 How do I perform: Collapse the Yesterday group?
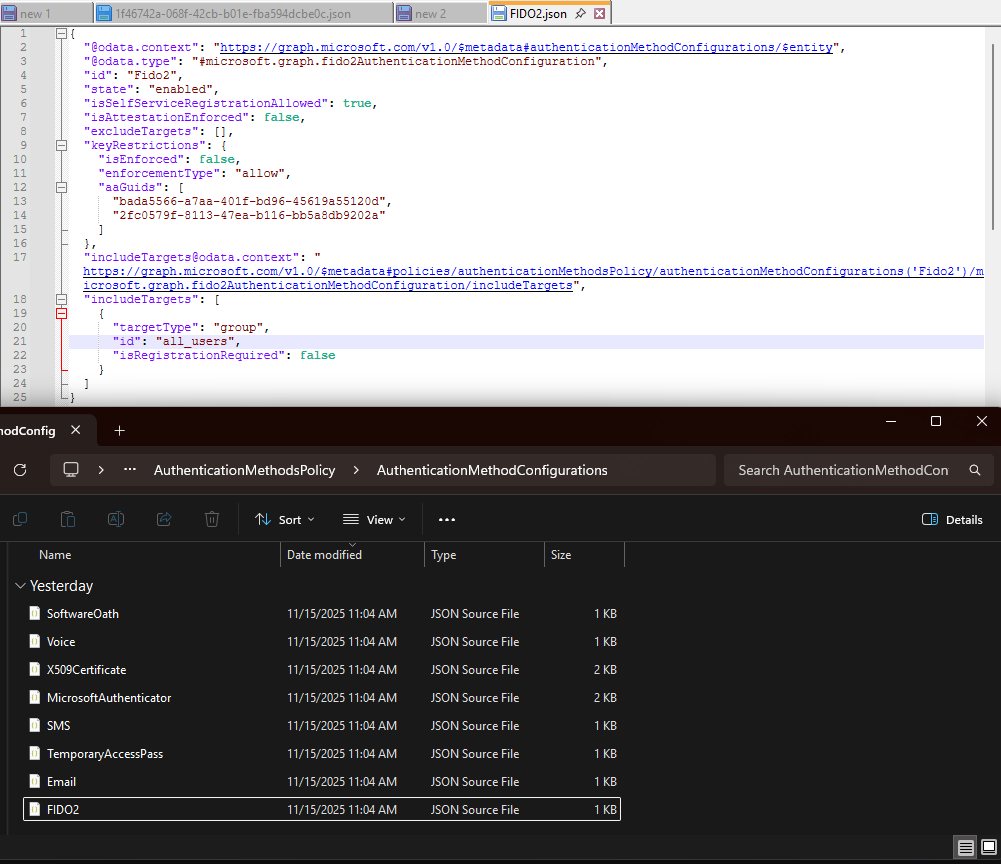click(21, 585)
